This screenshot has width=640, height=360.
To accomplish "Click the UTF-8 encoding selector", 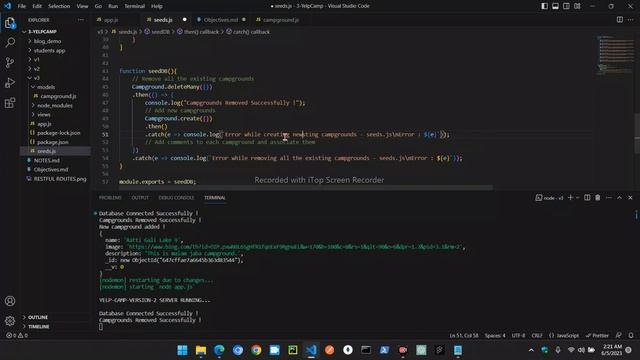I will [x=518, y=336].
